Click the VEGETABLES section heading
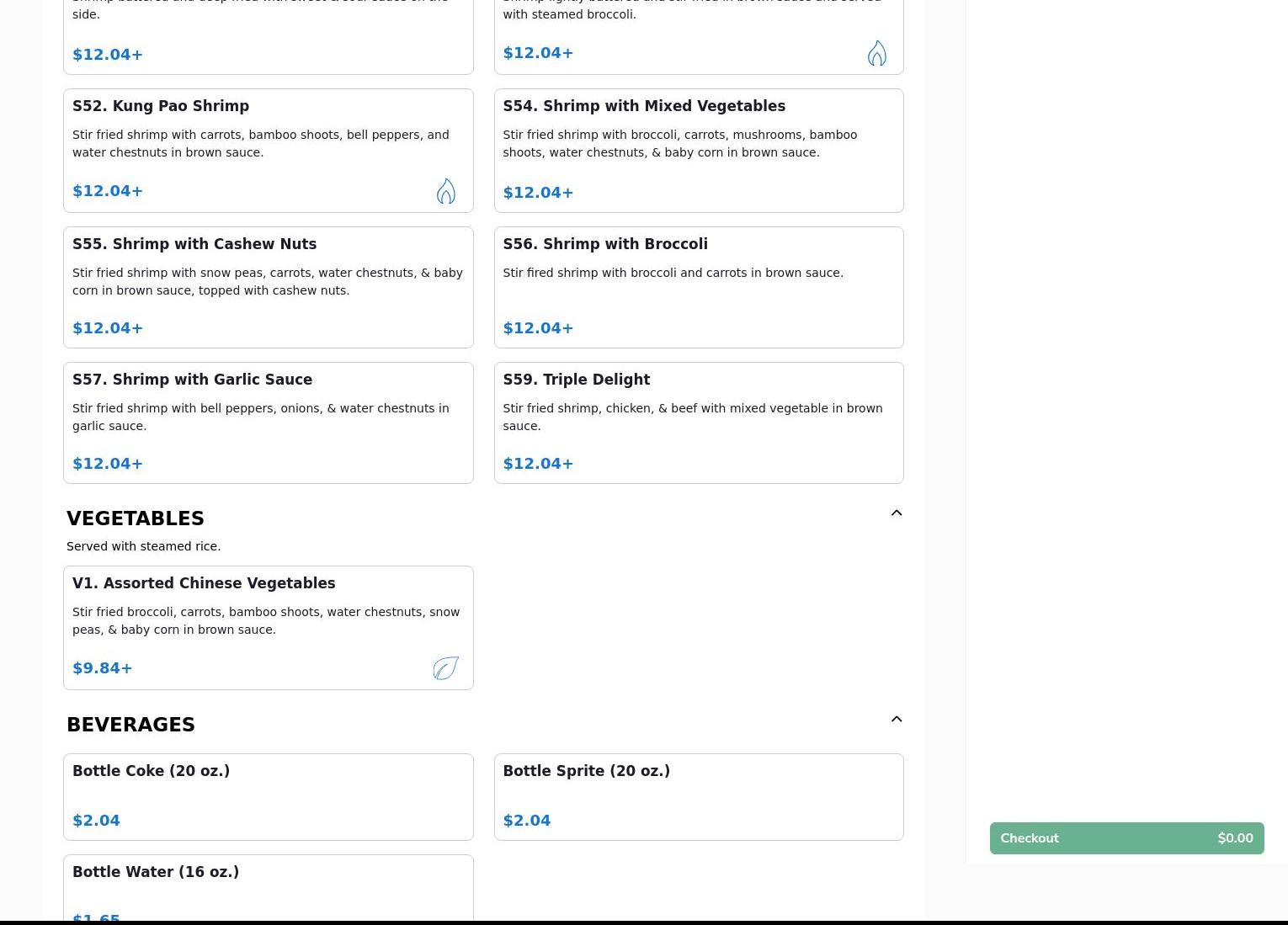1288x925 pixels. pyautogui.click(x=136, y=518)
